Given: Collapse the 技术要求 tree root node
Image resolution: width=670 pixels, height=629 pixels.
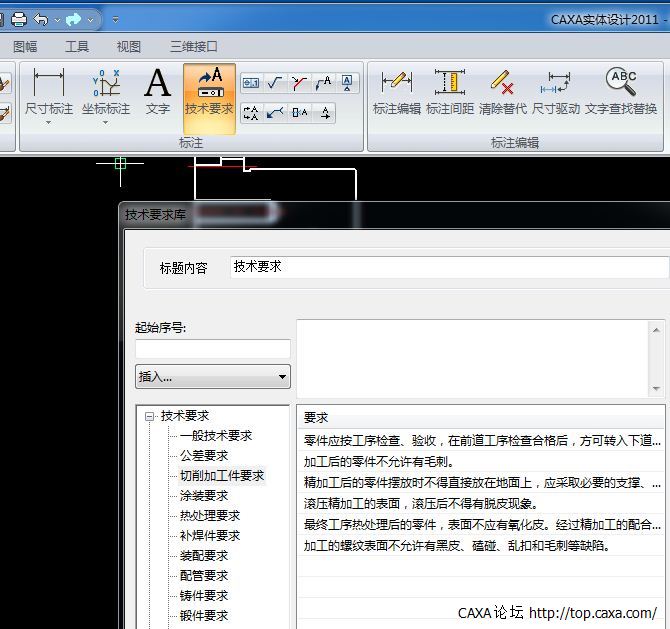Looking at the screenshot, I should [x=149, y=417].
